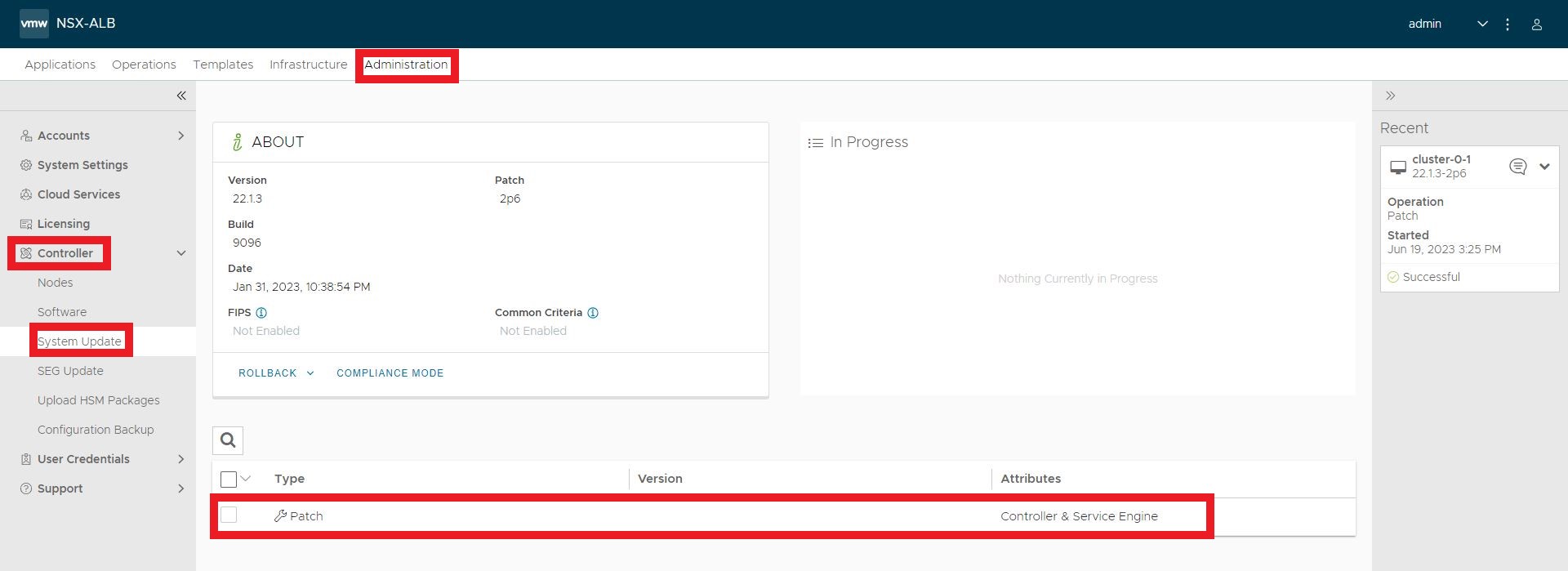
Task: Open the three-dot options menu
Action: [x=1508, y=25]
